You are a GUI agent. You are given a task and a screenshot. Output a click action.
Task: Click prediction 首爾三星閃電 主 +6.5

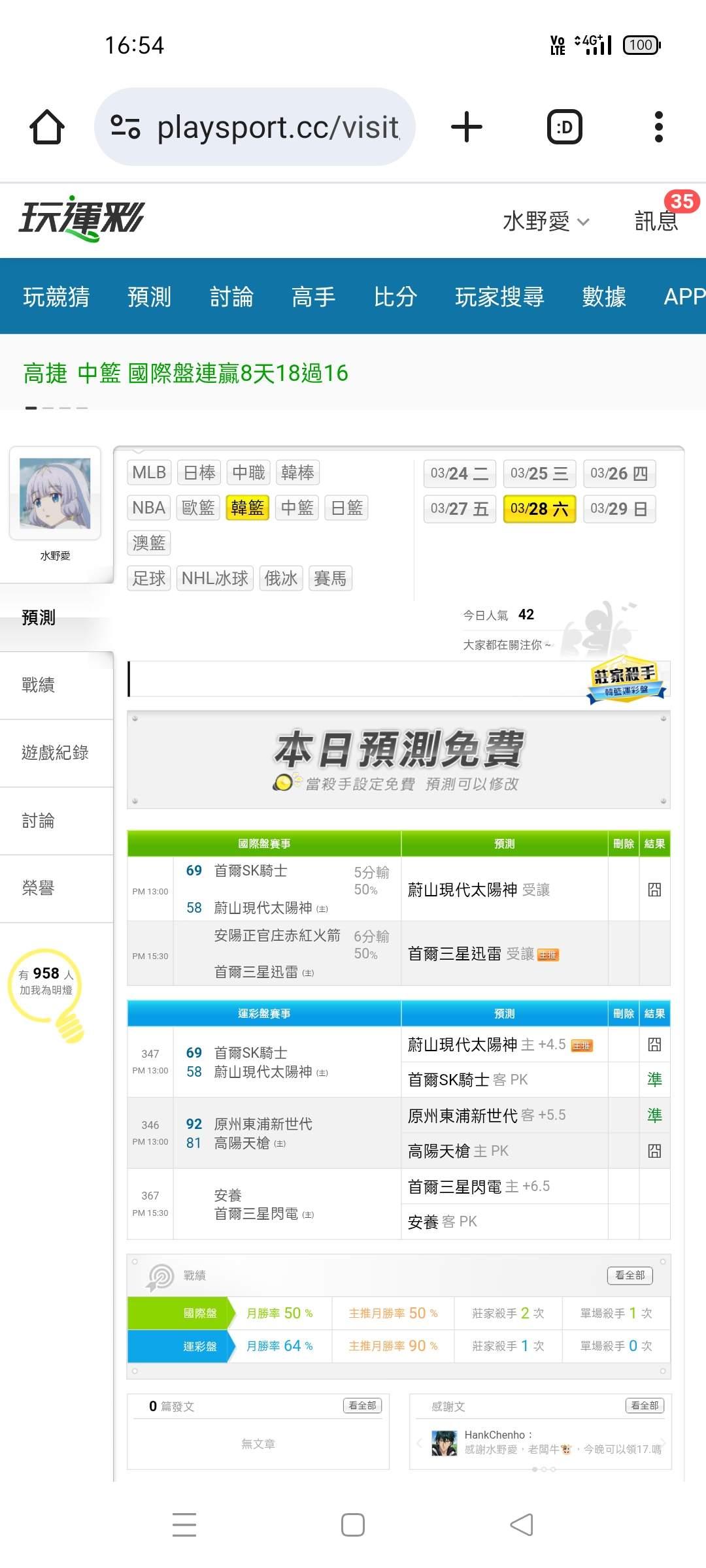click(479, 1186)
